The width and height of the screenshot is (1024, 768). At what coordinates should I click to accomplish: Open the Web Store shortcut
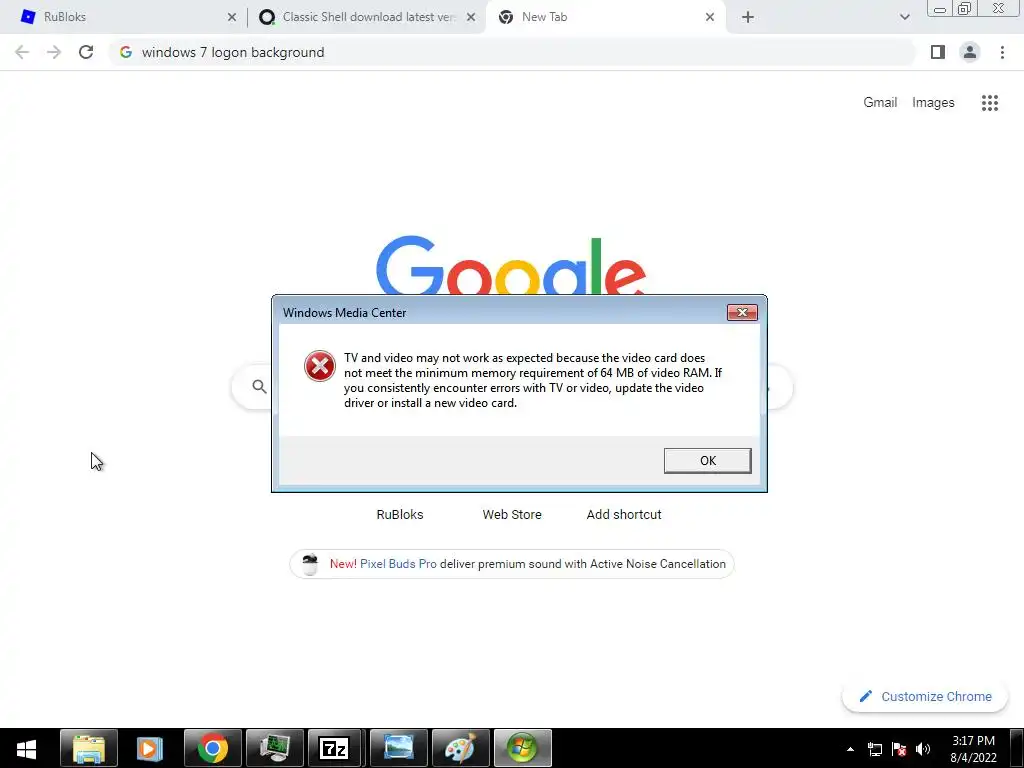pos(512,515)
